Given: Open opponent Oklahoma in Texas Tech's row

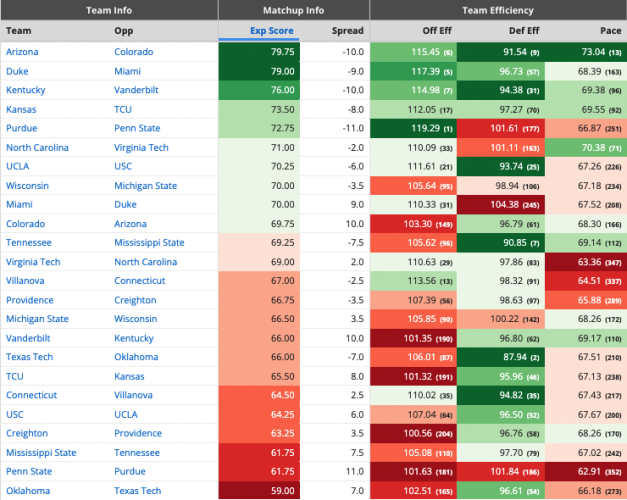Looking at the screenshot, I should (136, 357).
